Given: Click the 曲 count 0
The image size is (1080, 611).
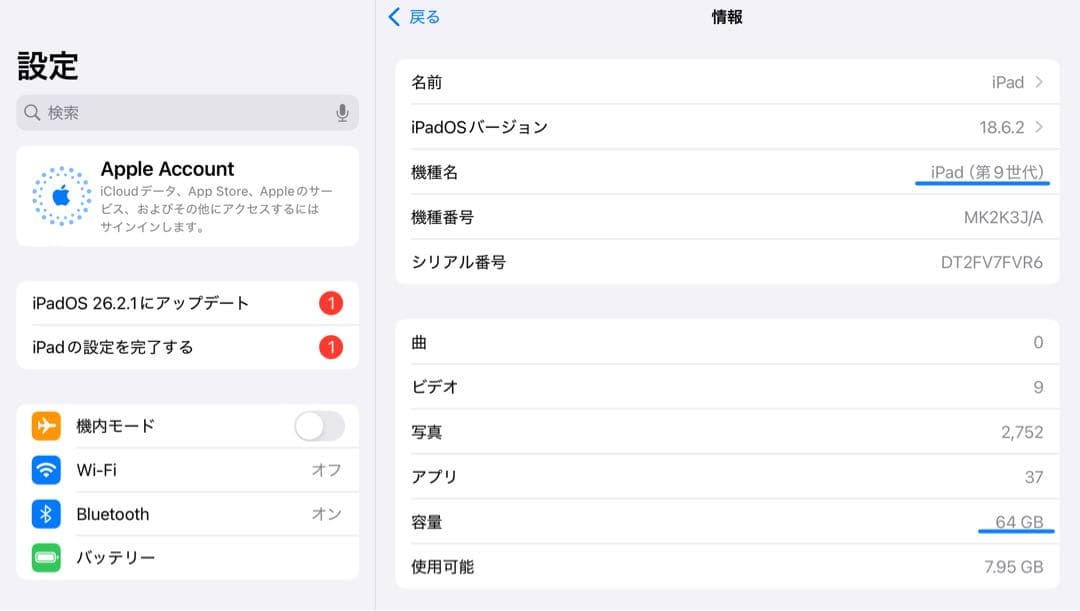Looking at the screenshot, I should click(1038, 342).
